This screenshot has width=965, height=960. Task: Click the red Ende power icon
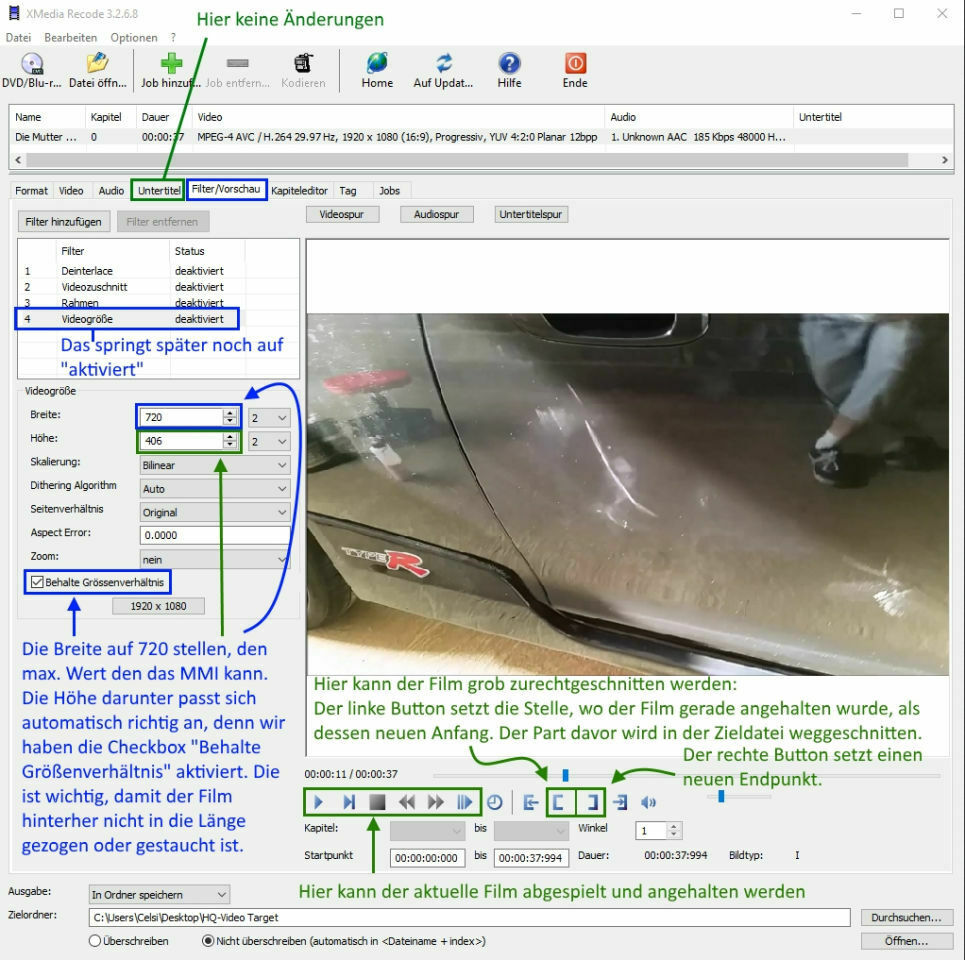pos(575,63)
